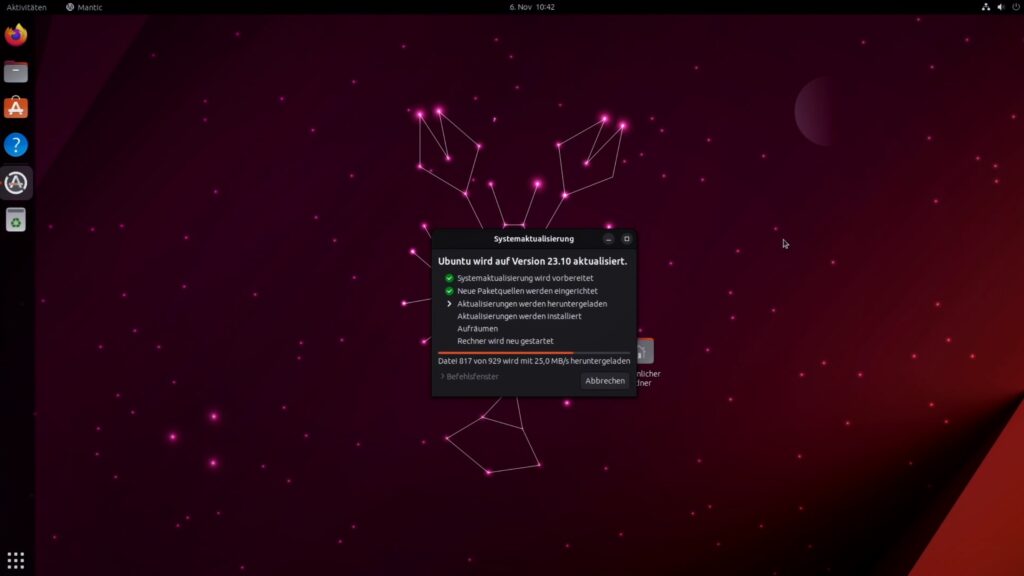Open the clock showing 6. Nov 10:42
1024x576 pixels.
coord(532,7)
